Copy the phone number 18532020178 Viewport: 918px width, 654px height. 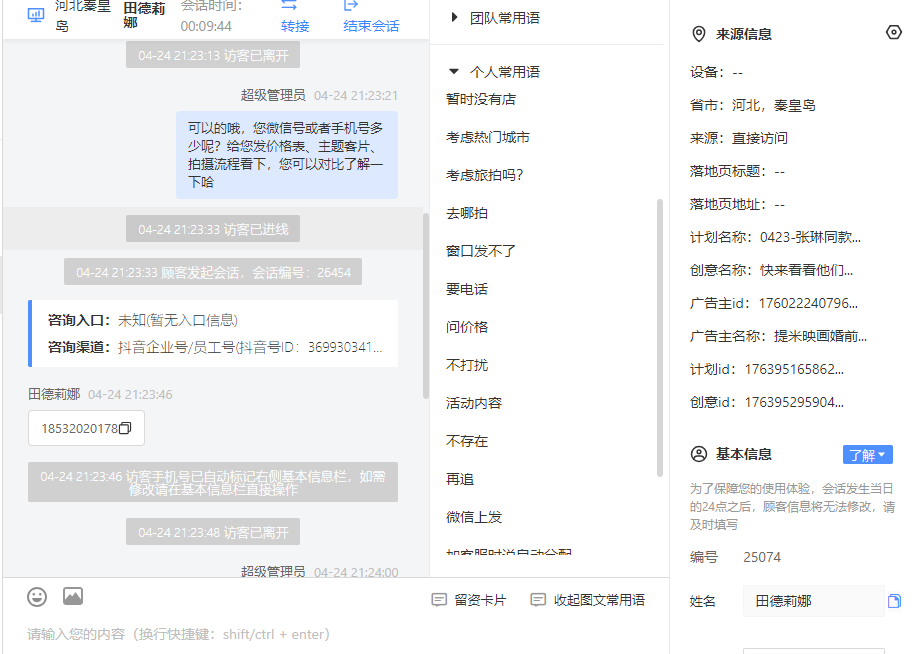[125, 429]
